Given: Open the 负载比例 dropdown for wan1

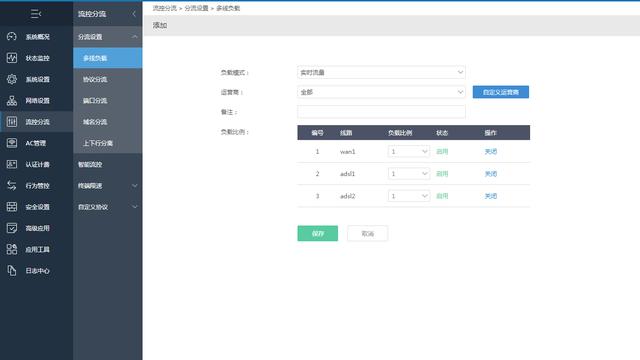Looking at the screenshot, I should [409, 151].
